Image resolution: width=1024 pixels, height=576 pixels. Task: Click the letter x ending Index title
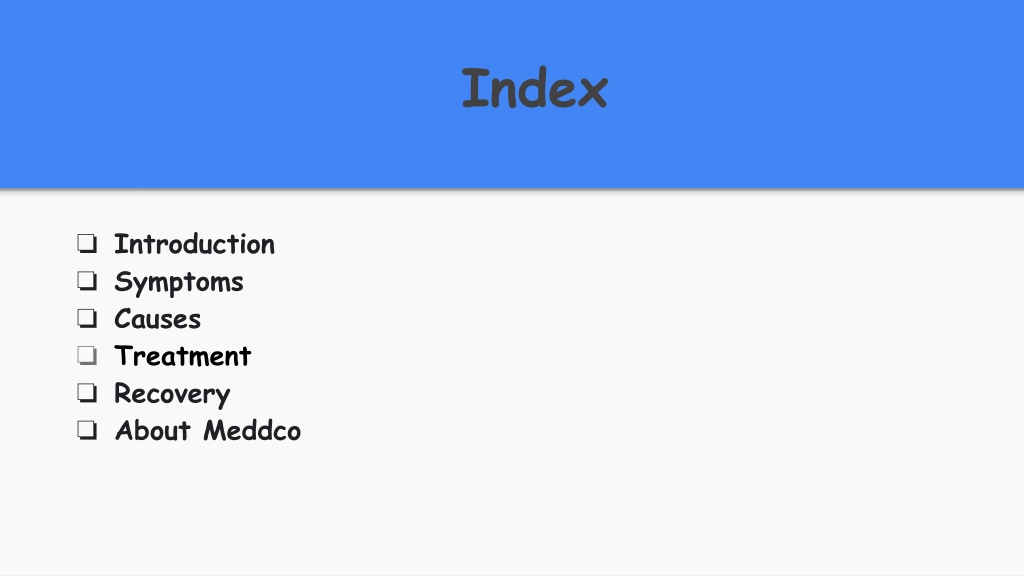click(x=593, y=92)
